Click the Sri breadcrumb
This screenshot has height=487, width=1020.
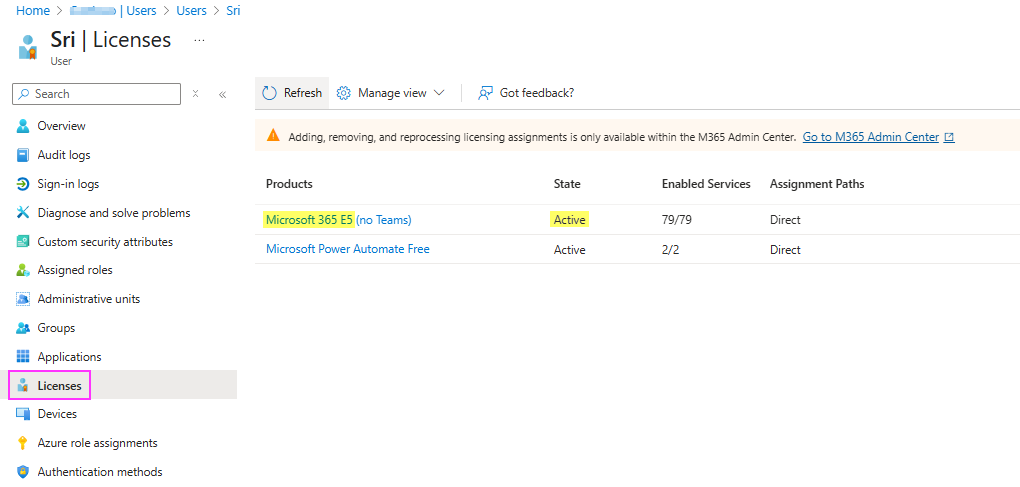point(233,11)
